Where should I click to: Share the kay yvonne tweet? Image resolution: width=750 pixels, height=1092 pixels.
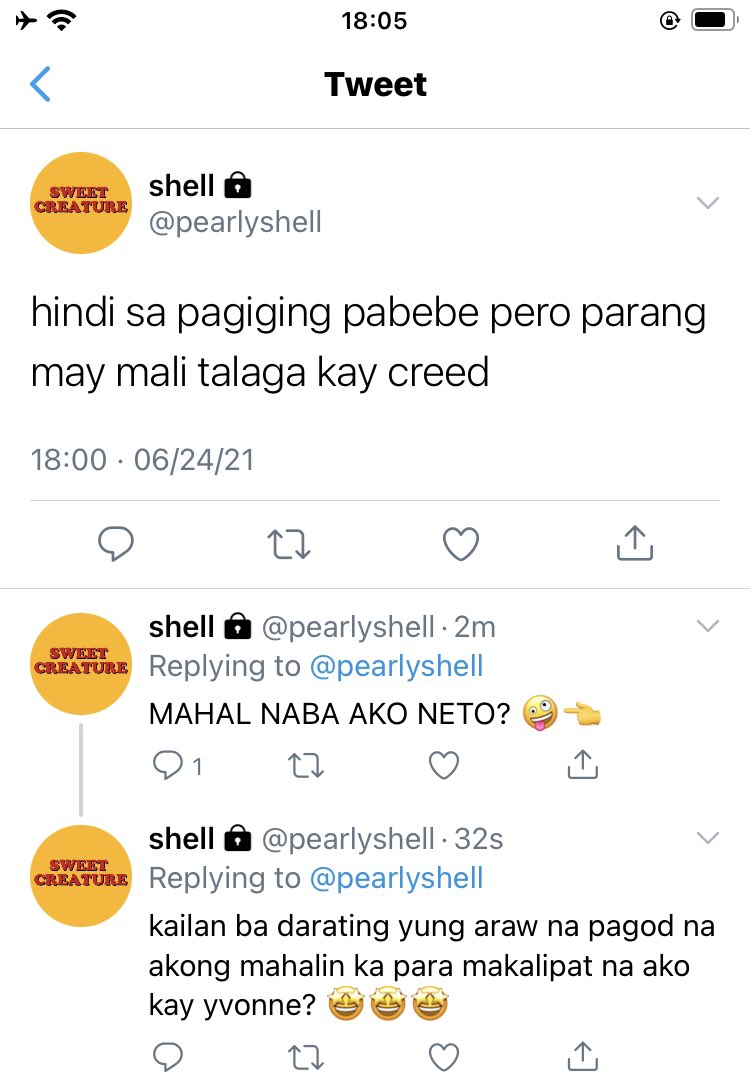(x=583, y=1056)
